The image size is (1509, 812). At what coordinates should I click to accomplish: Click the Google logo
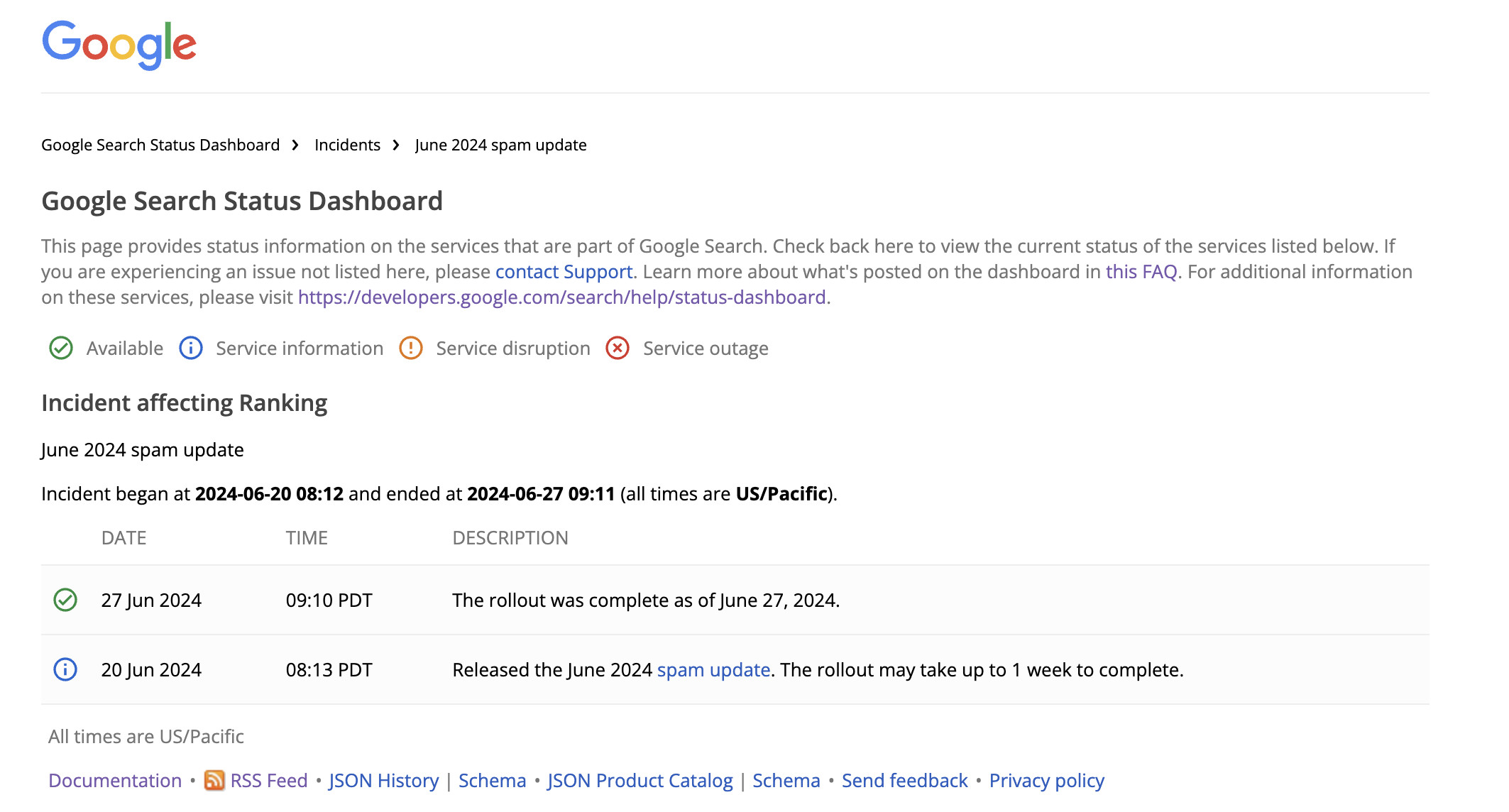pos(119,45)
